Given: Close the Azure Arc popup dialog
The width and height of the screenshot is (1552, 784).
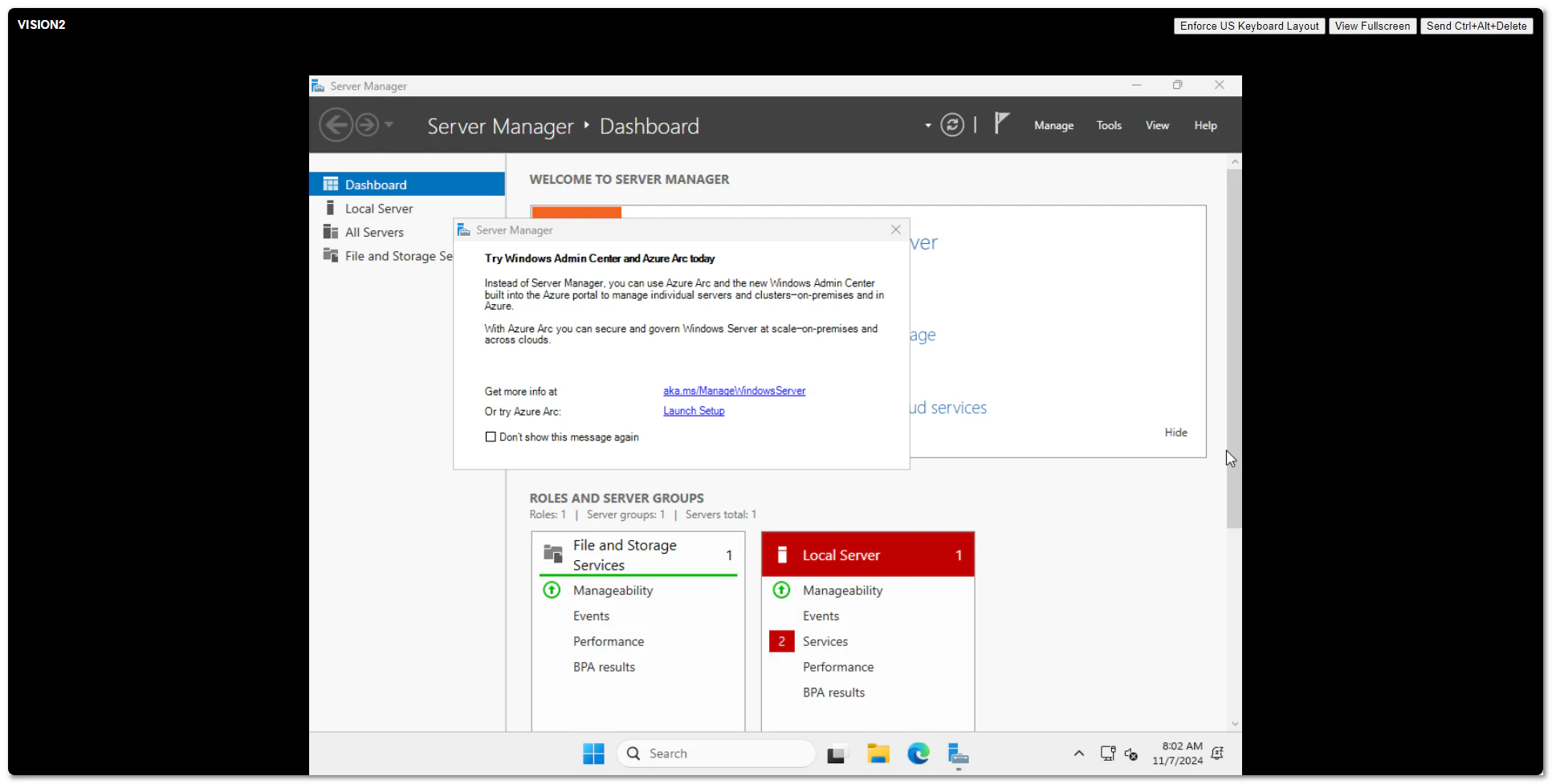Looking at the screenshot, I should 895,230.
